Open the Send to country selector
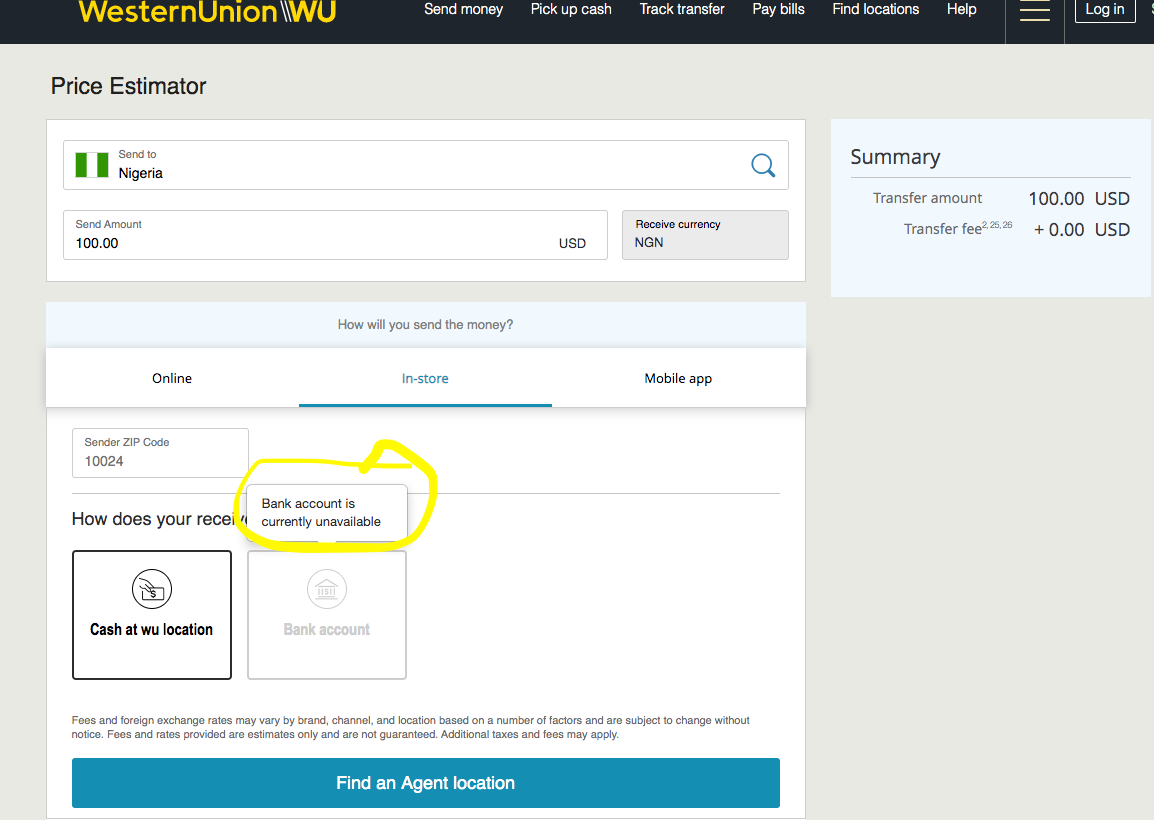1154x820 pixels. click(x=425, y=165)
